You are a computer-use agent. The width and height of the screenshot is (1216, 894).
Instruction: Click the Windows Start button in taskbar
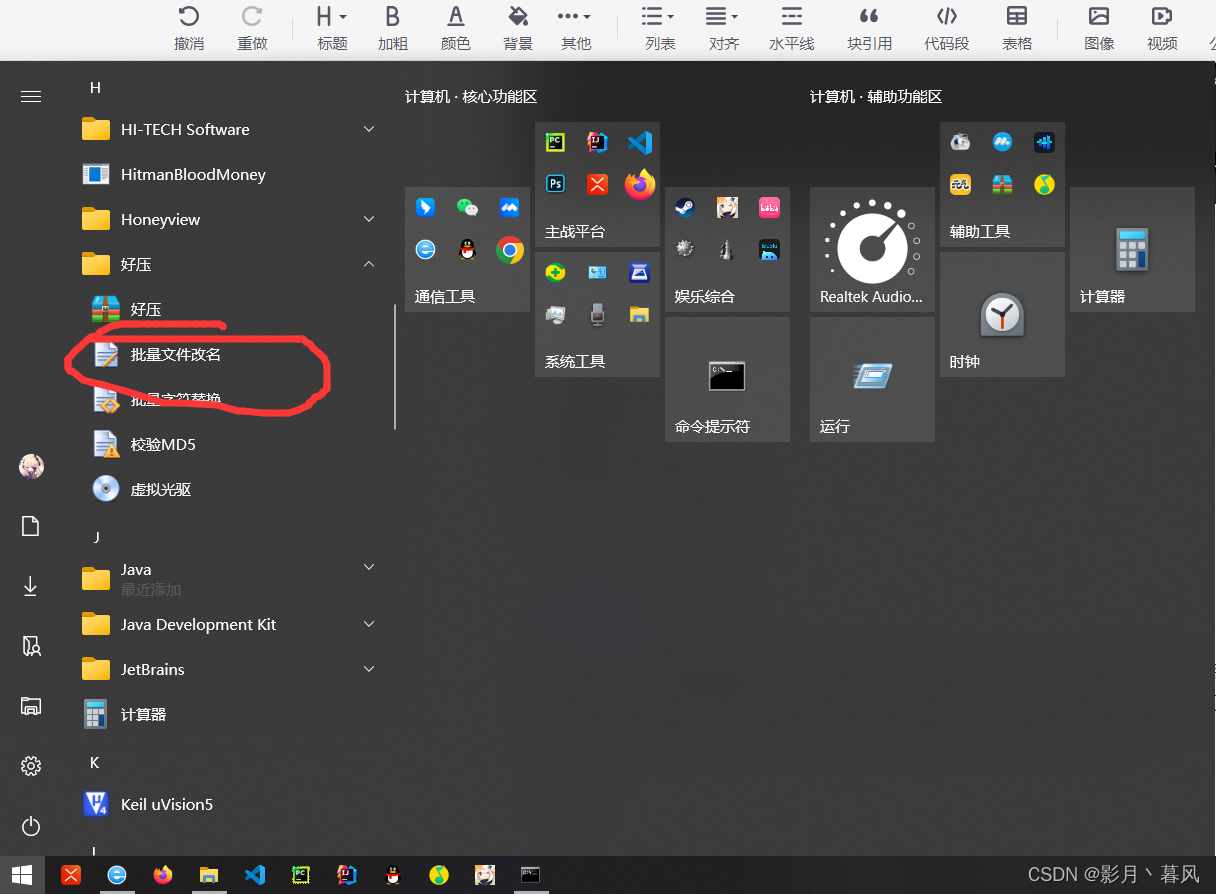(x=22, y=875)
